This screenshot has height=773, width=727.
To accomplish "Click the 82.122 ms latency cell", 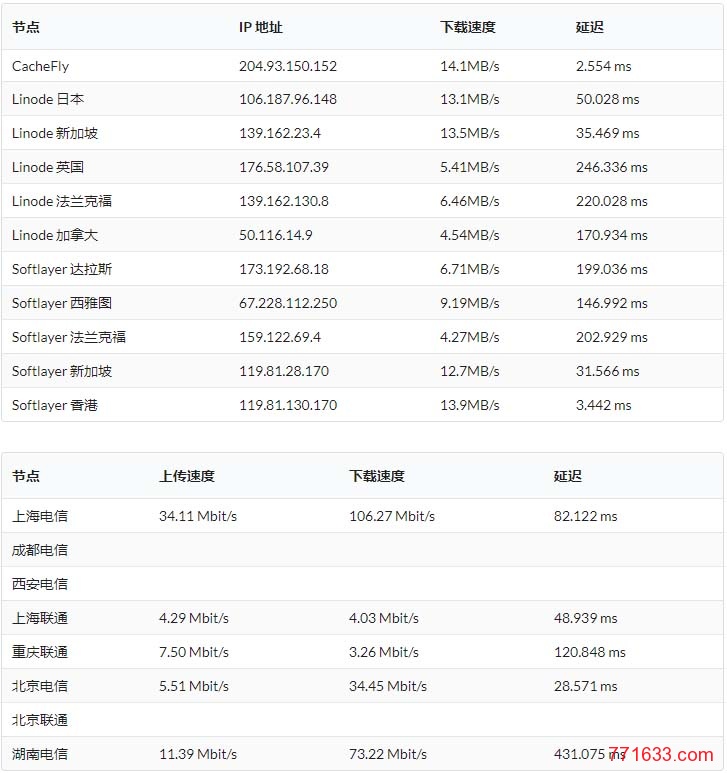I will [x=585, y=516].
